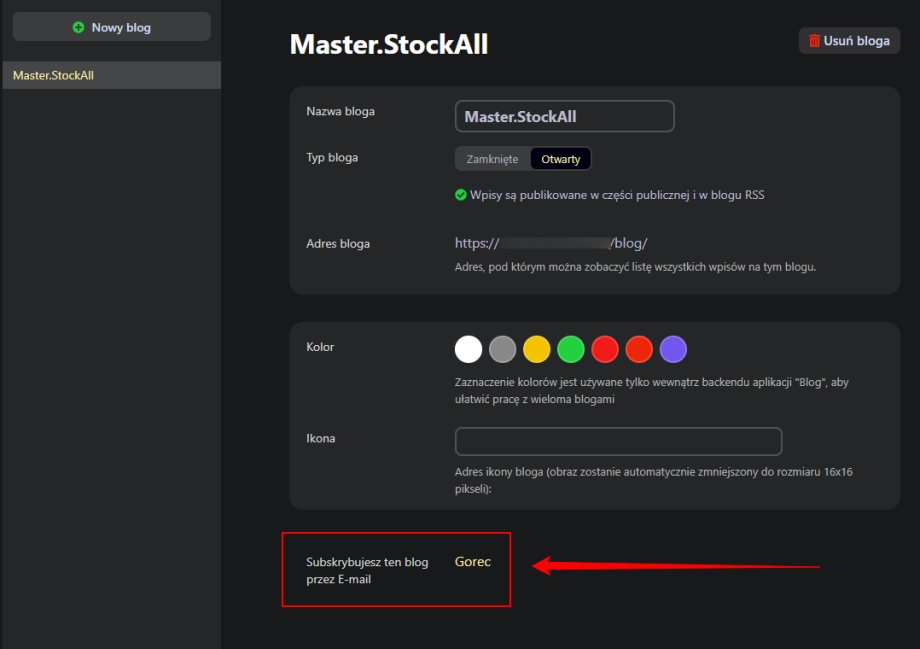
Task: Pick the white color swatch
Action: pyautogui.click(x=468, y=349)
